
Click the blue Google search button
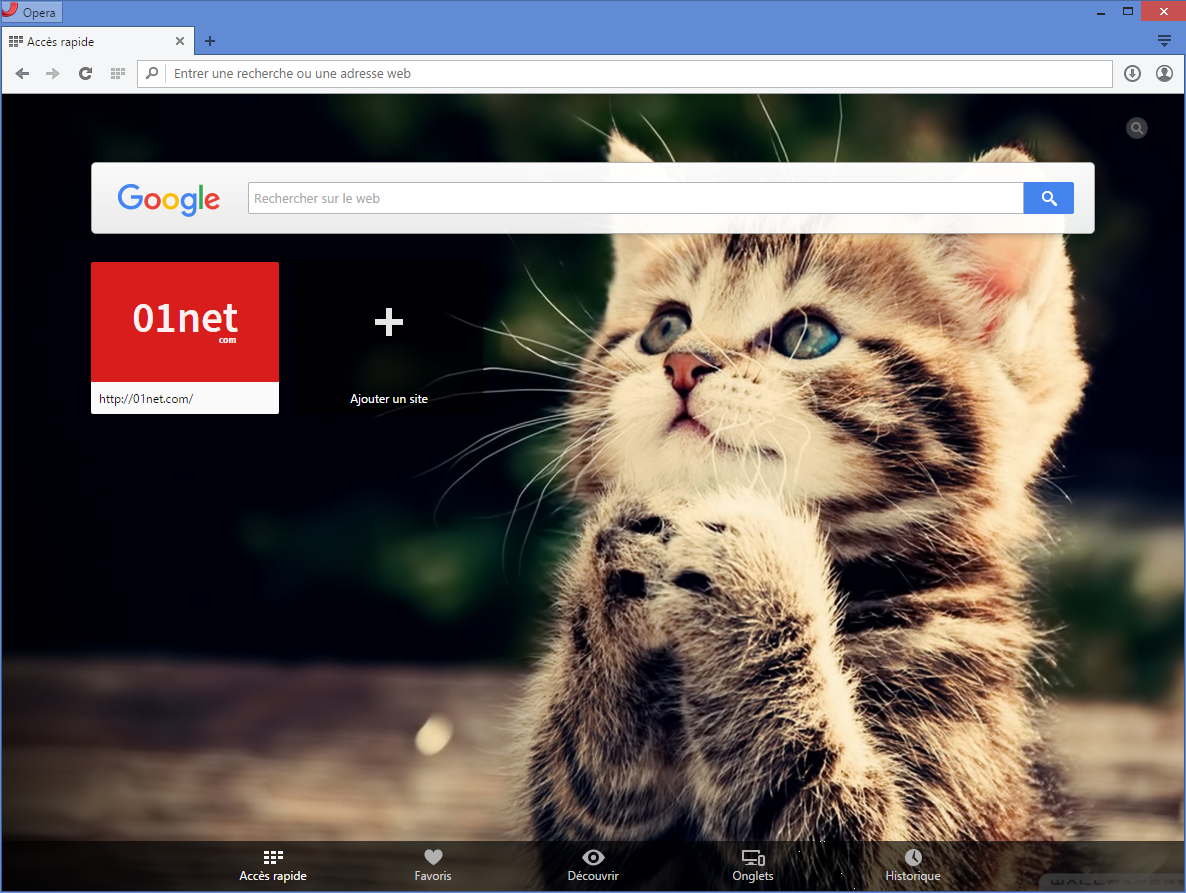coord(1048,198)
